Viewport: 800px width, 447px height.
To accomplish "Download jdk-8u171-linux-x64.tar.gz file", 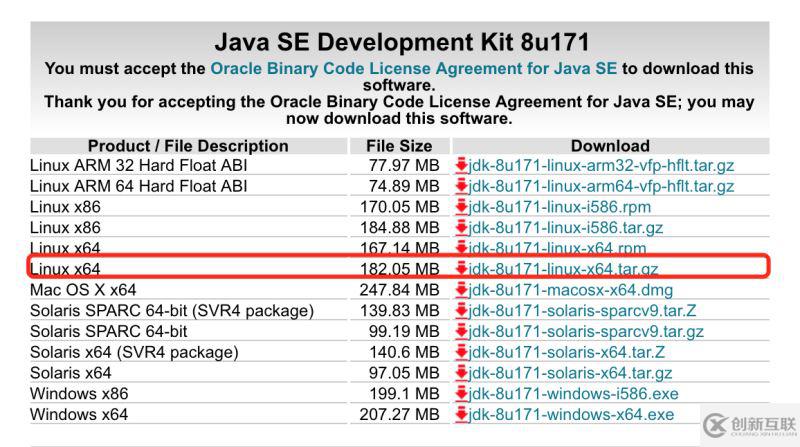I will coord(563,269).
